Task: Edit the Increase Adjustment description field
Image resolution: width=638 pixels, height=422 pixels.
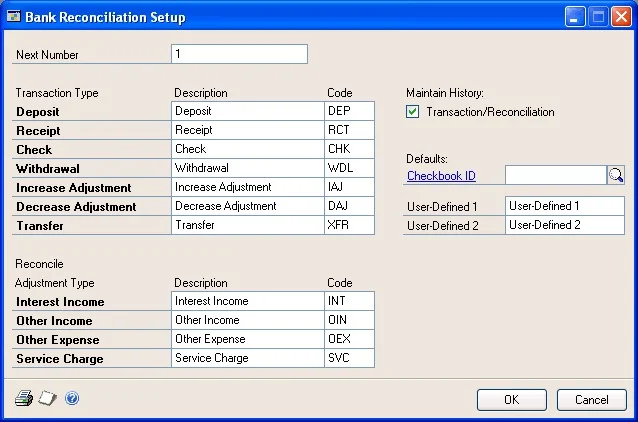Action: (248, 187)
